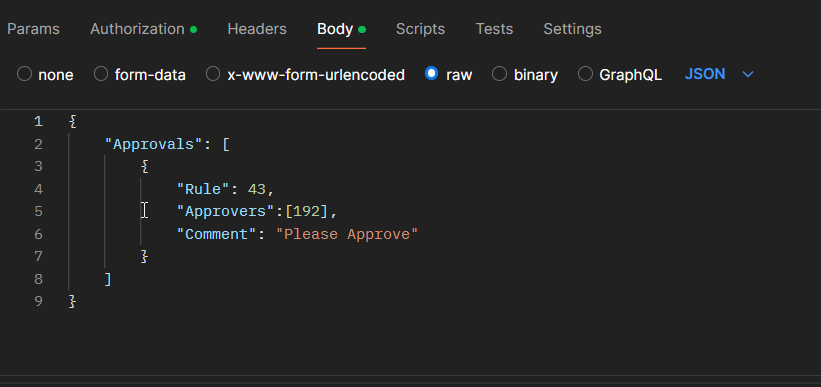The image size is (821, 387).
Task: Select the GraphQL body type
Action: tap(585, 74)
